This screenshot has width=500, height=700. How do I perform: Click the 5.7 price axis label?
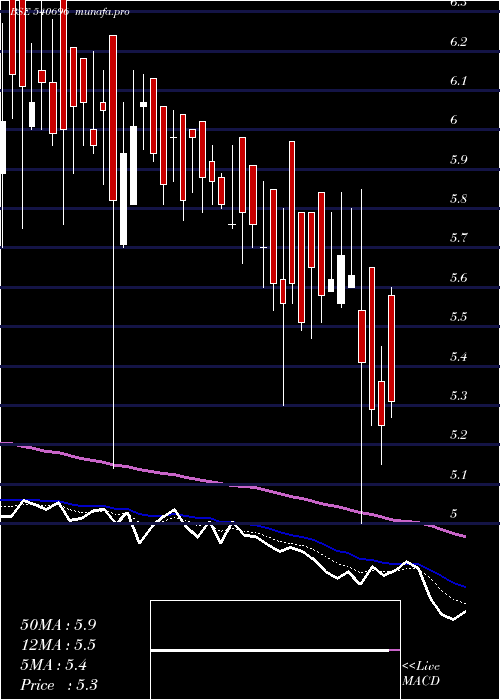[x=458, y=238]
